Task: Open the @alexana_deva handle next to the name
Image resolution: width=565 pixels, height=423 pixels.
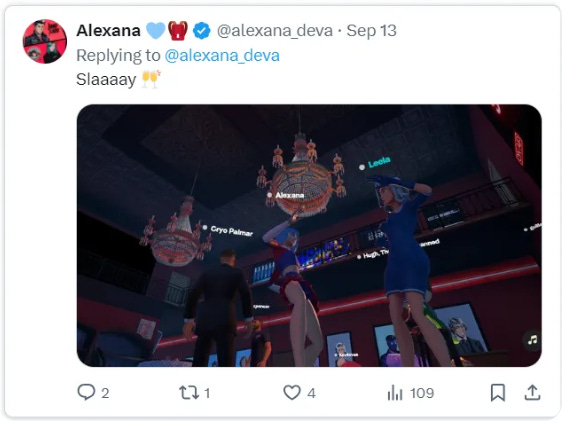Action: pos(275,31)
